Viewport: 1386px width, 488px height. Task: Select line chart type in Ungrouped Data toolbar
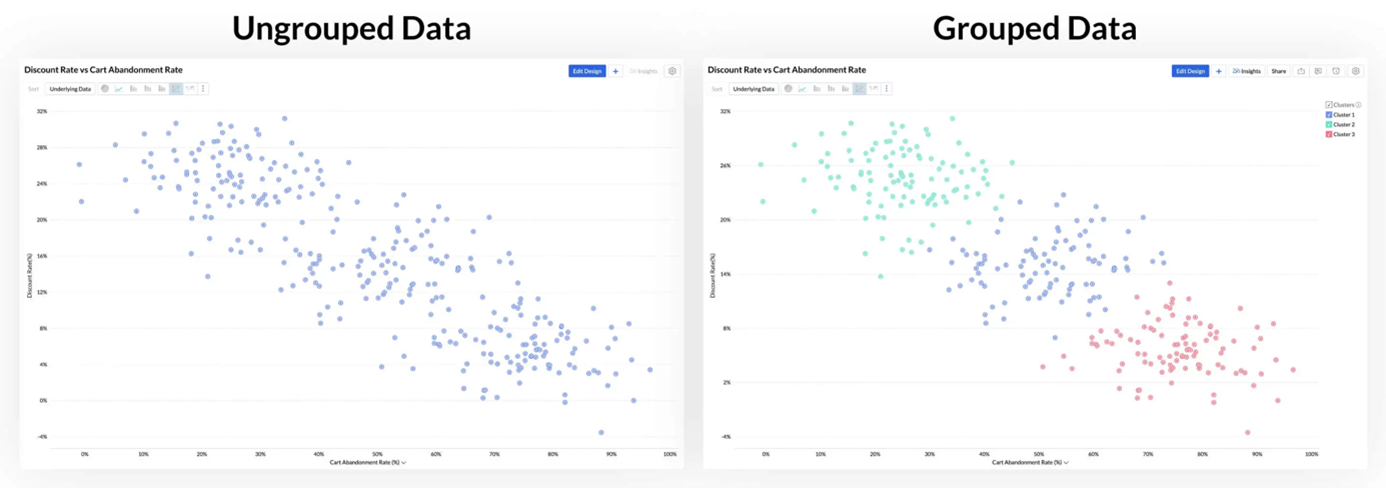pos(119,89)
